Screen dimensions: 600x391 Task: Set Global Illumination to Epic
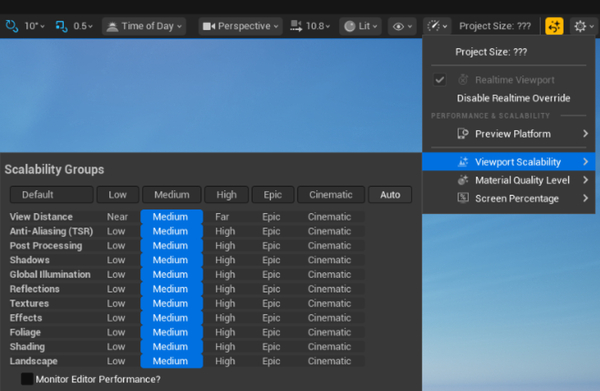[271, 275]
